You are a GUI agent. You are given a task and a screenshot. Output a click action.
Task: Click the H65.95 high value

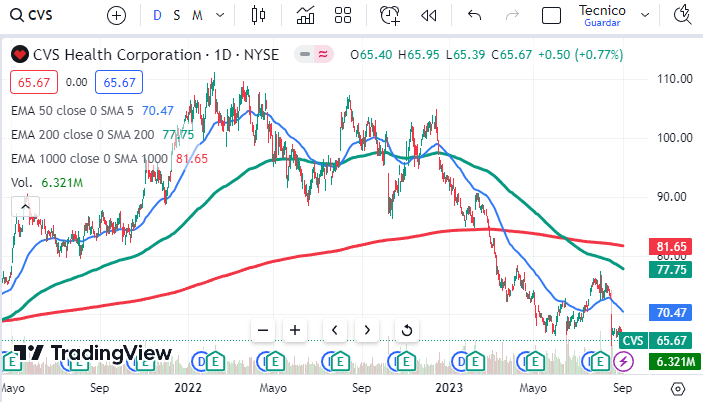(x=419, y=55)
